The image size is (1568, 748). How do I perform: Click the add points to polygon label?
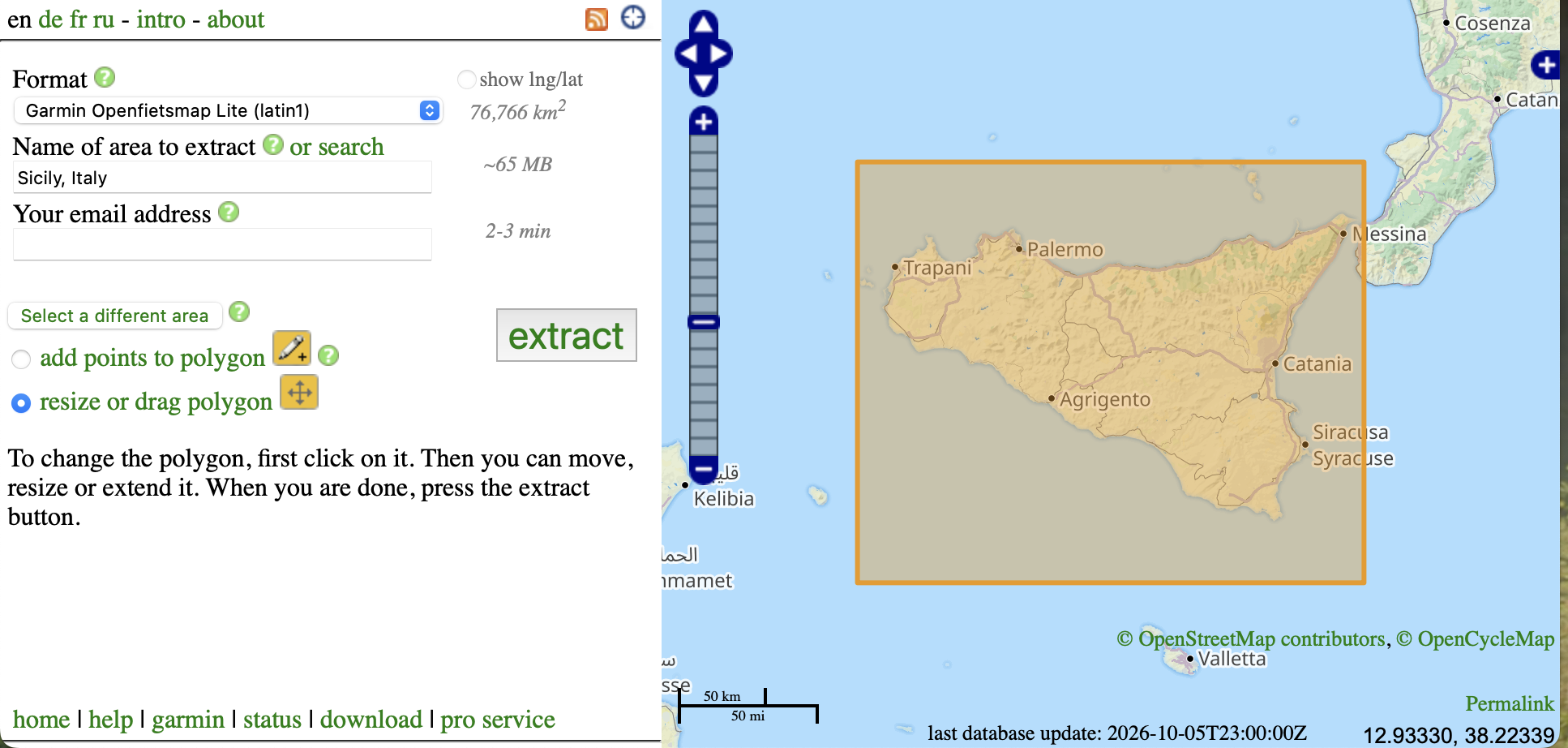(x=152, y=358)
